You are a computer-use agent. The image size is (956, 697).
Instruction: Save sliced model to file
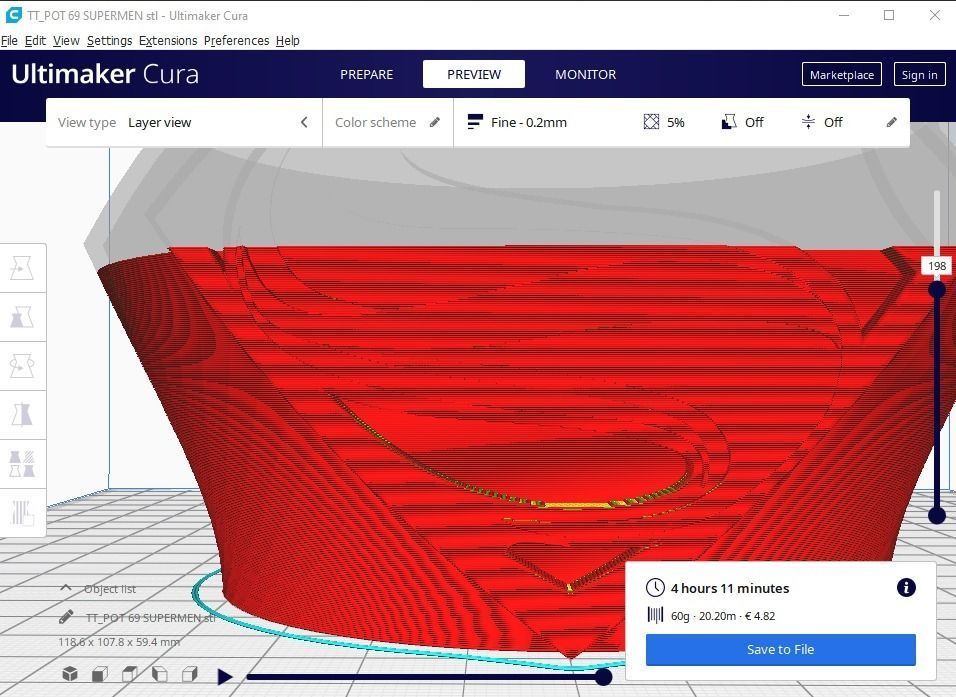pos(780,649)
